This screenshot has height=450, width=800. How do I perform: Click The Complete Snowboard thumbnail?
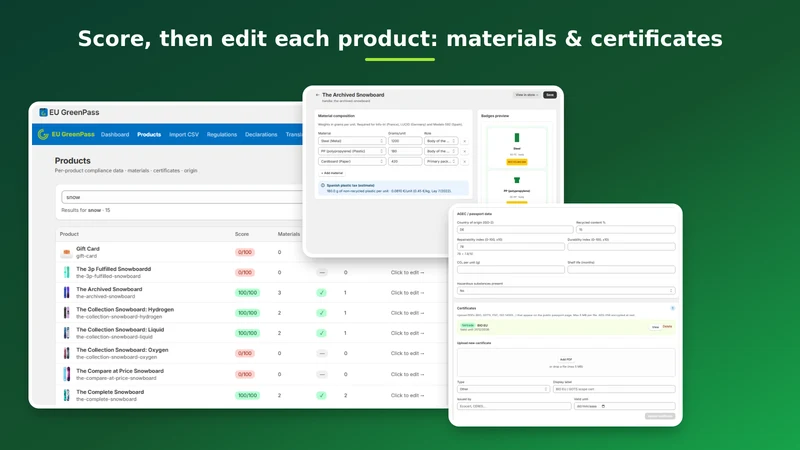tap(66, 395)
